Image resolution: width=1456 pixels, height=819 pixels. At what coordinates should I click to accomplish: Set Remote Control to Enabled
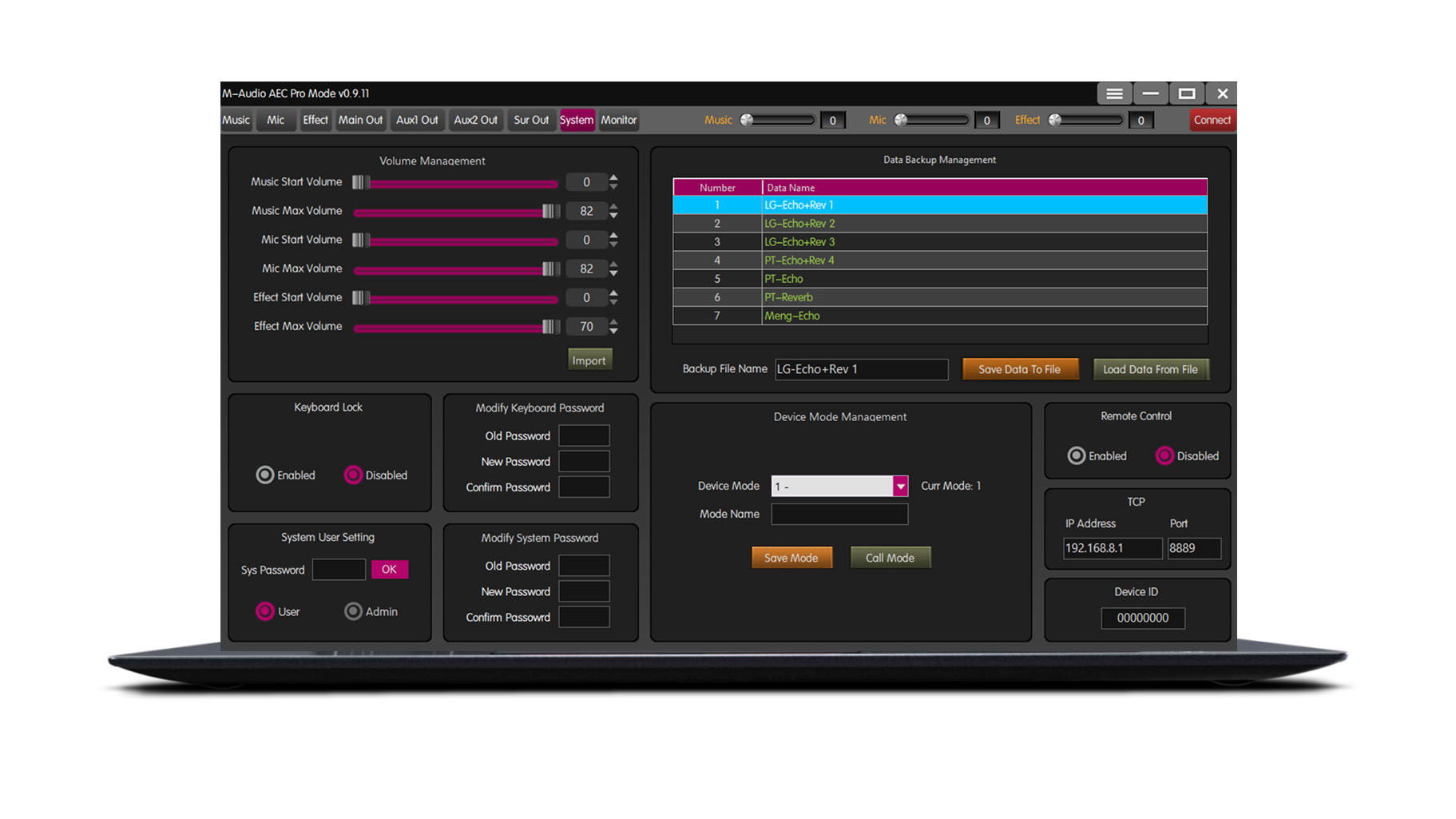1077,455
